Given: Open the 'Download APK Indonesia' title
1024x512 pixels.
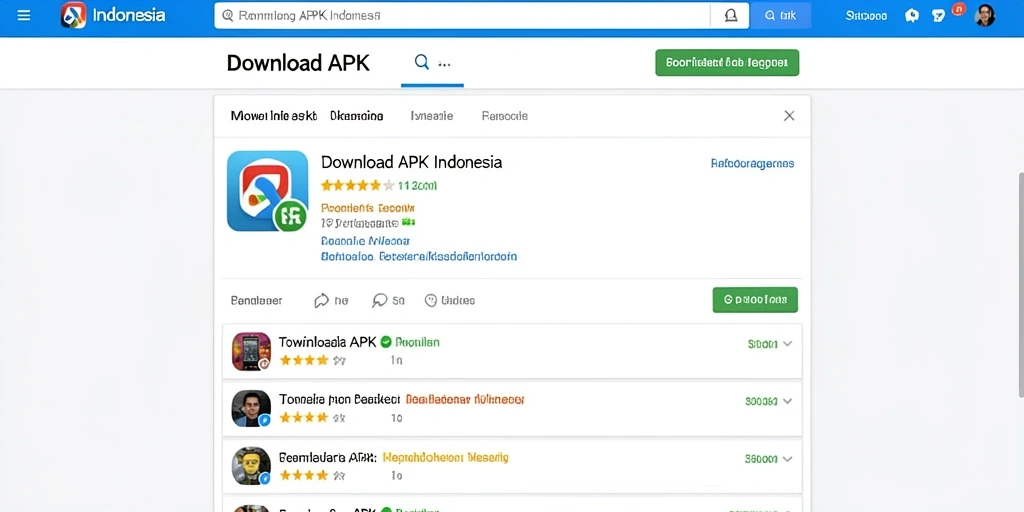Looking at the screenshot, I should coord(411,162).
